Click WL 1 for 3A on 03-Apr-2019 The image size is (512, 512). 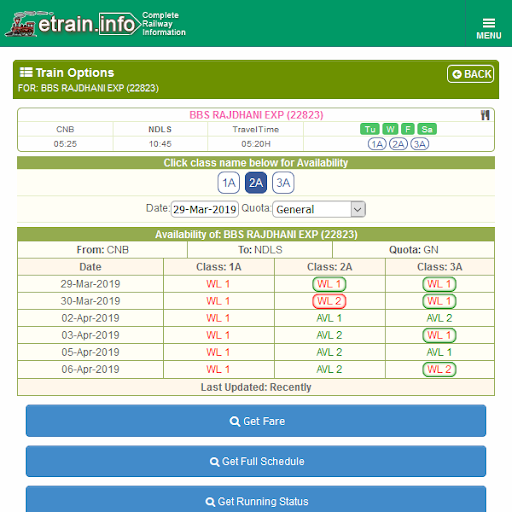click(439, 335)
